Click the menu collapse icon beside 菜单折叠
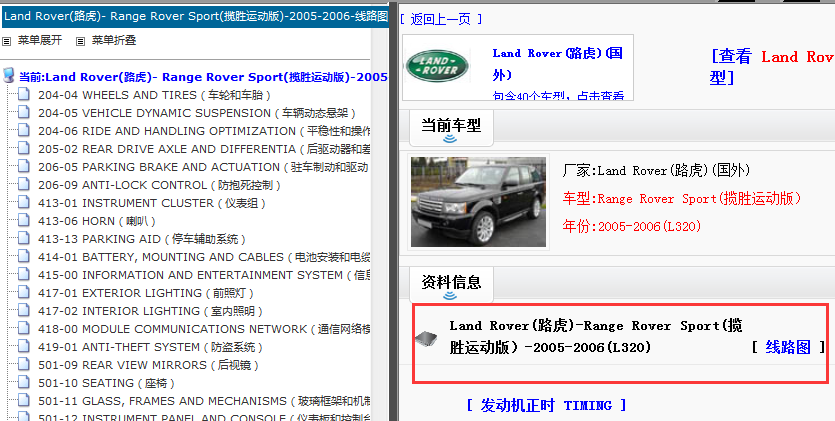 [x=80, y=41]
